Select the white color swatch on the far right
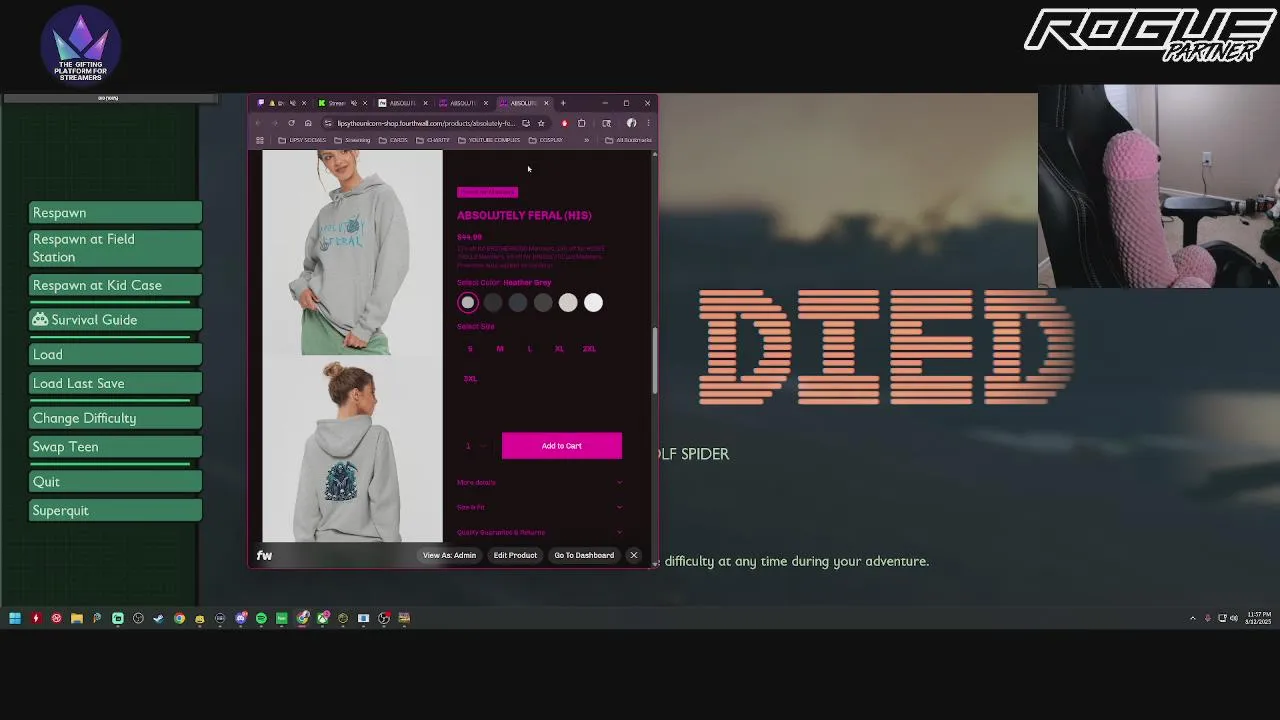 tap(593, 303)
